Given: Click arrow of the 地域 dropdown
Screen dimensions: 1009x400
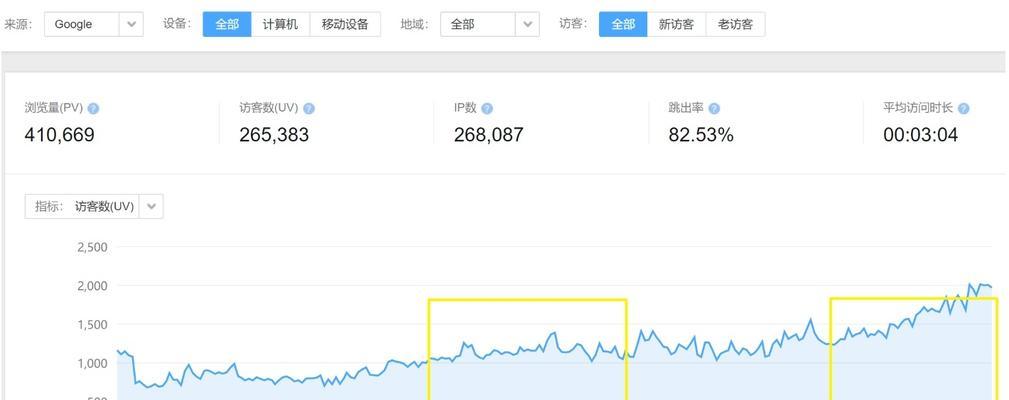Looking at the screenshot, I should [527, 24].
